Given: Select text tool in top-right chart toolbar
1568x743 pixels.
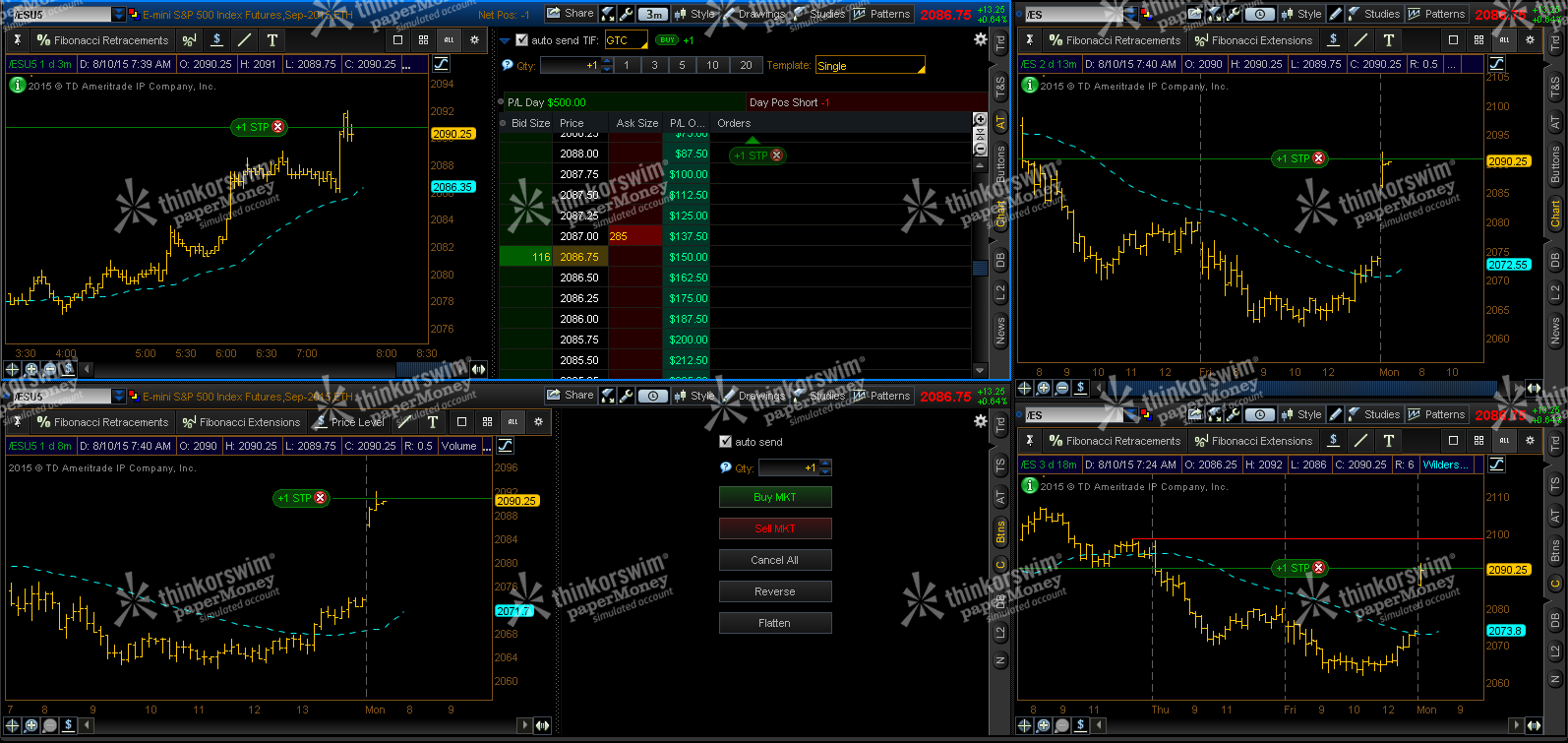Looking at the screenshot, I should click(x=1389, y=40).
